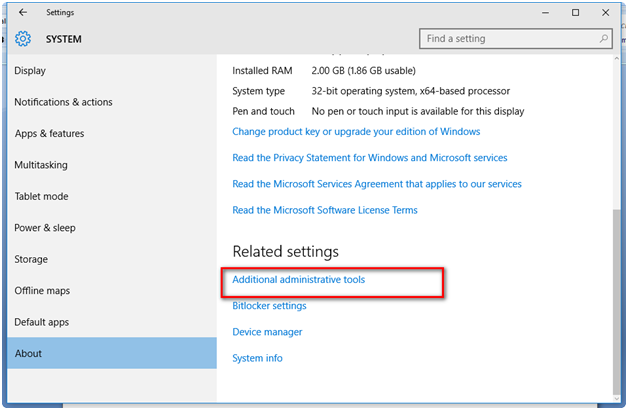Go to Storage settings
This screenshot has height=410, width=628.
point(31,259)
